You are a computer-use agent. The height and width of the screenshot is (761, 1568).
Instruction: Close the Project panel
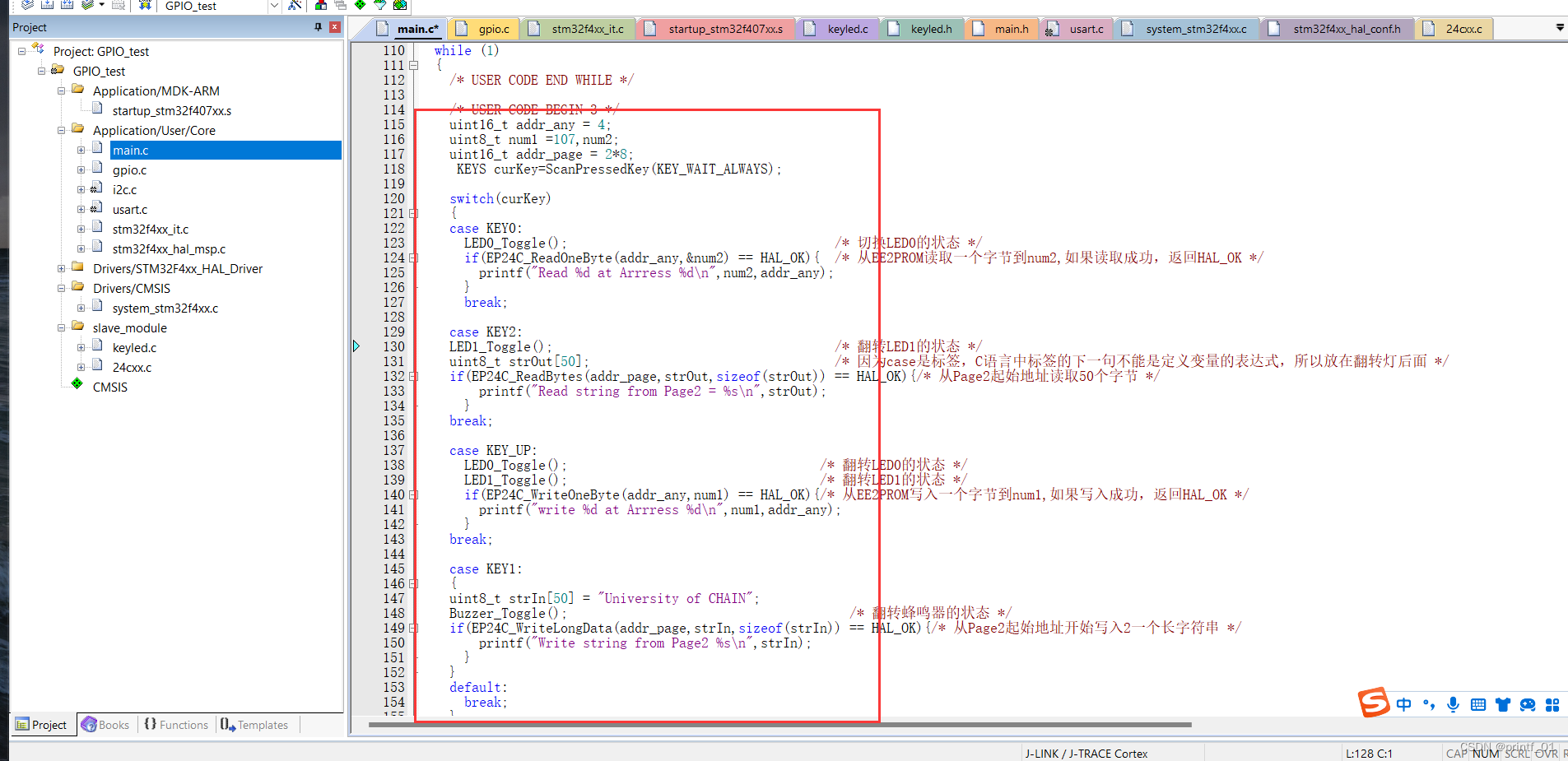(x=335, y=27)
